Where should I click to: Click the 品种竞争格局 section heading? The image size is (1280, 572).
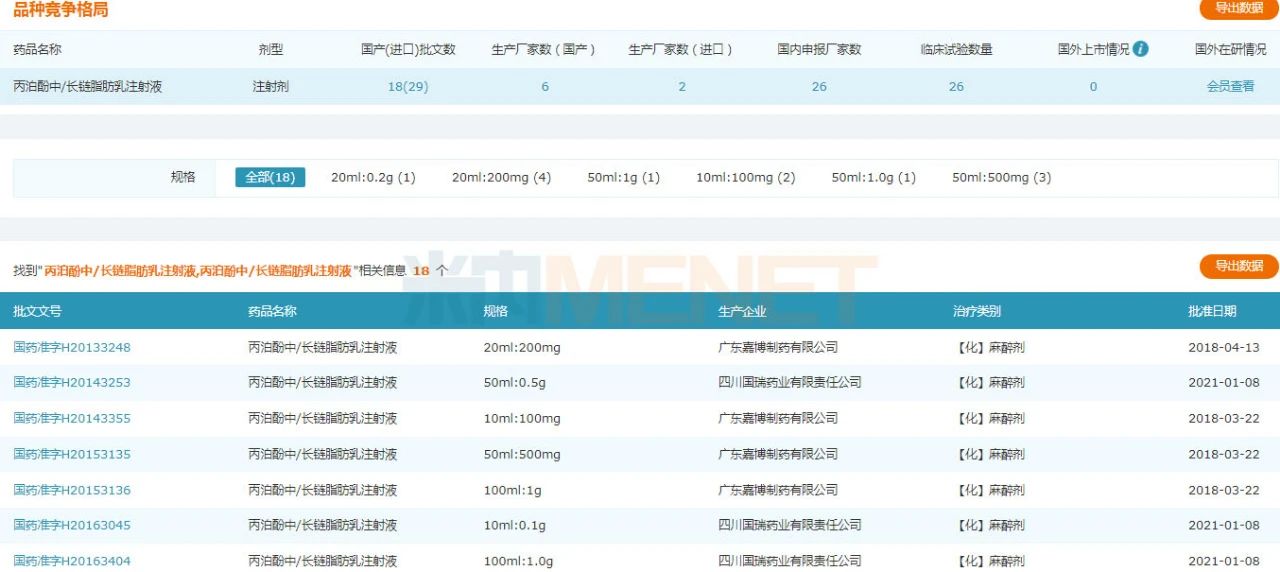tap(61, 10)
